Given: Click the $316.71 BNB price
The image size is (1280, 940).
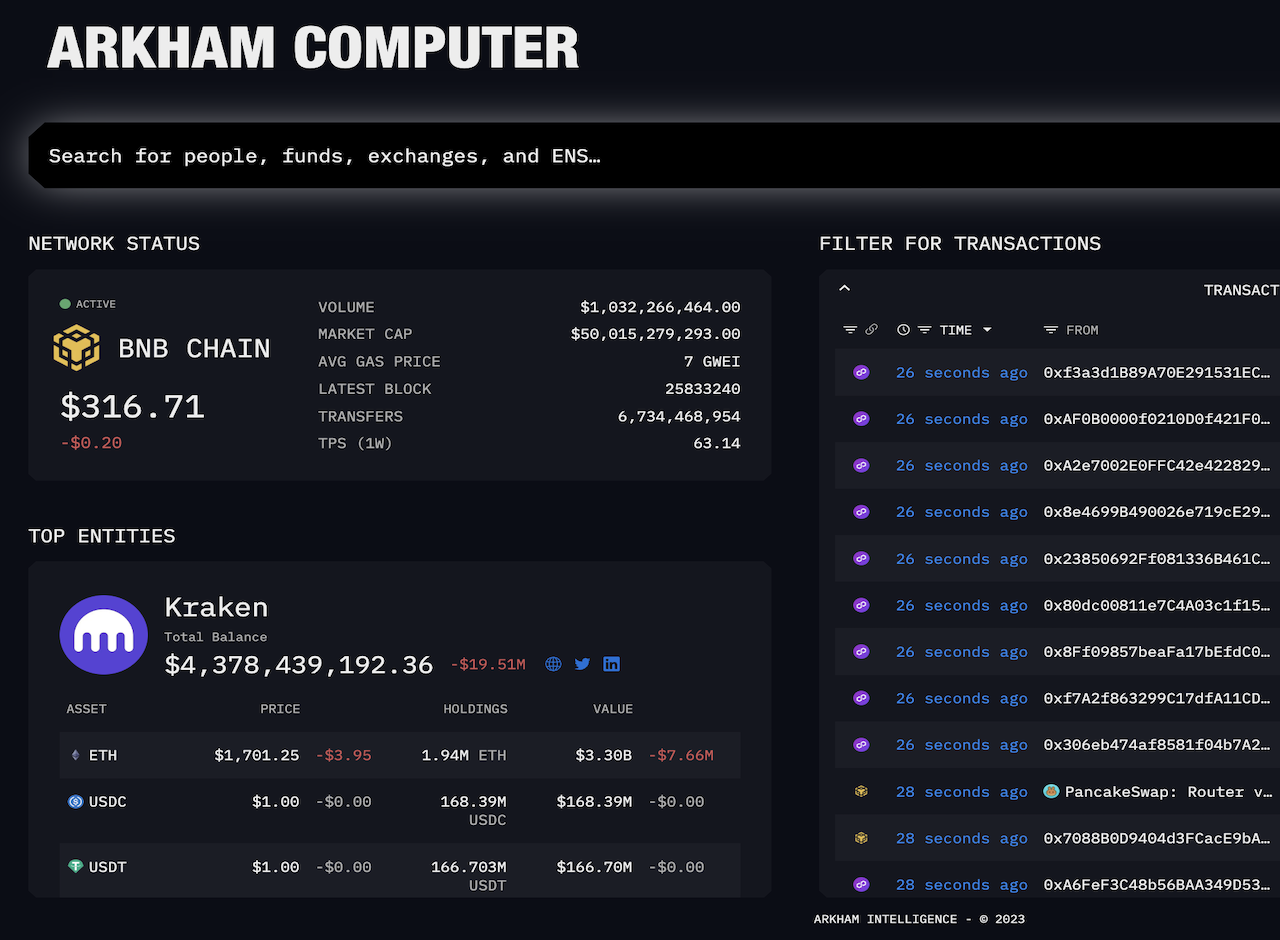Looking at the screenshot, I should [x=132, y=406].
